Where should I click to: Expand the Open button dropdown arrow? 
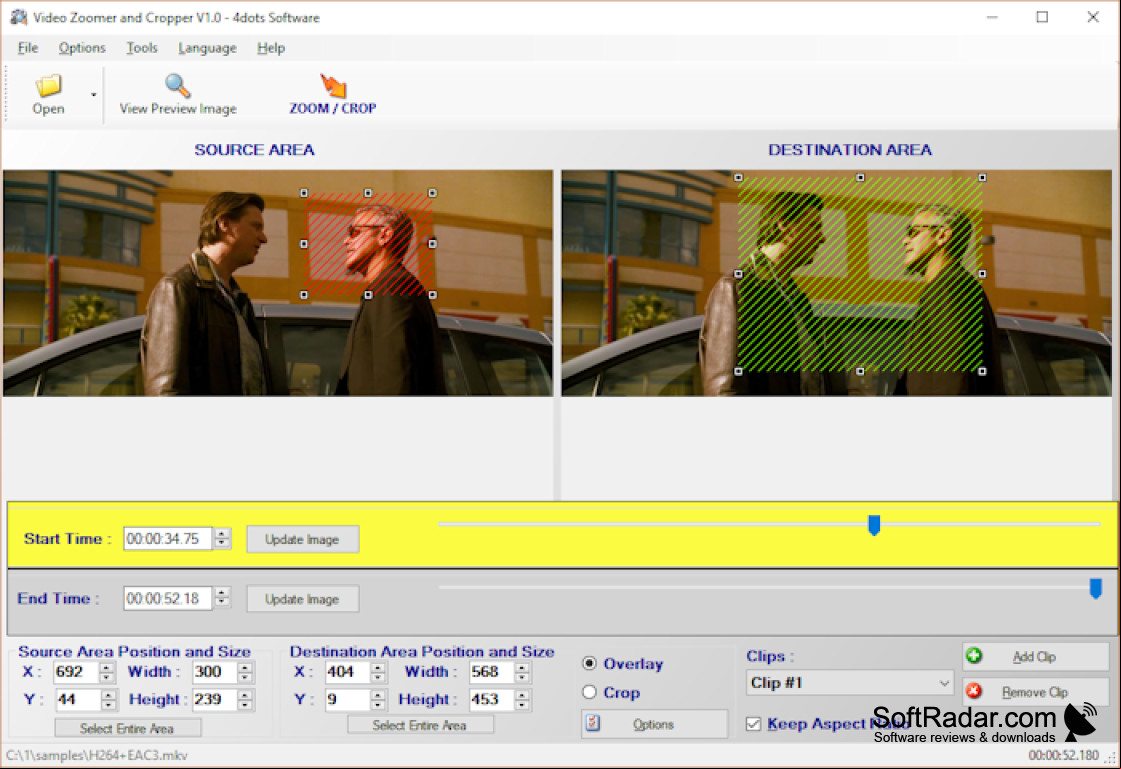click(93, 94)
